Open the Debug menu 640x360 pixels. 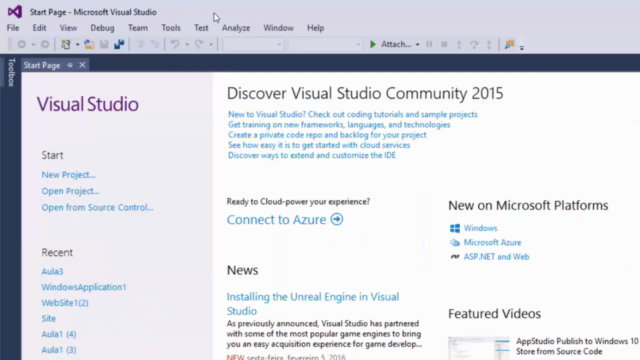102,28
